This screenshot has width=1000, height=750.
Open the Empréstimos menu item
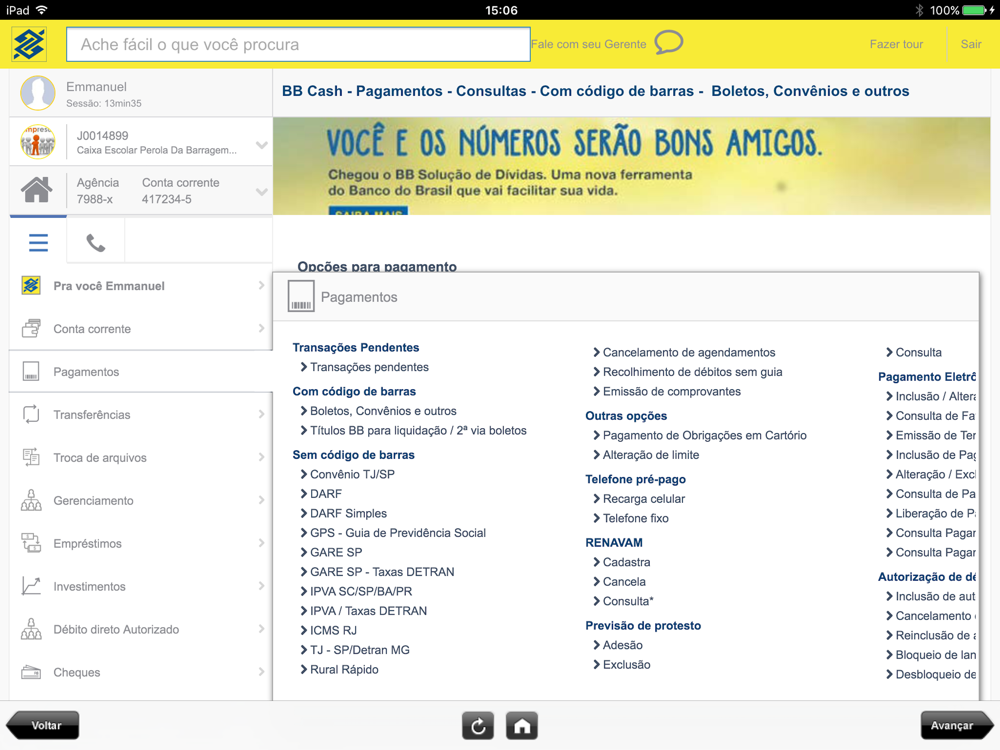point(141,543)
